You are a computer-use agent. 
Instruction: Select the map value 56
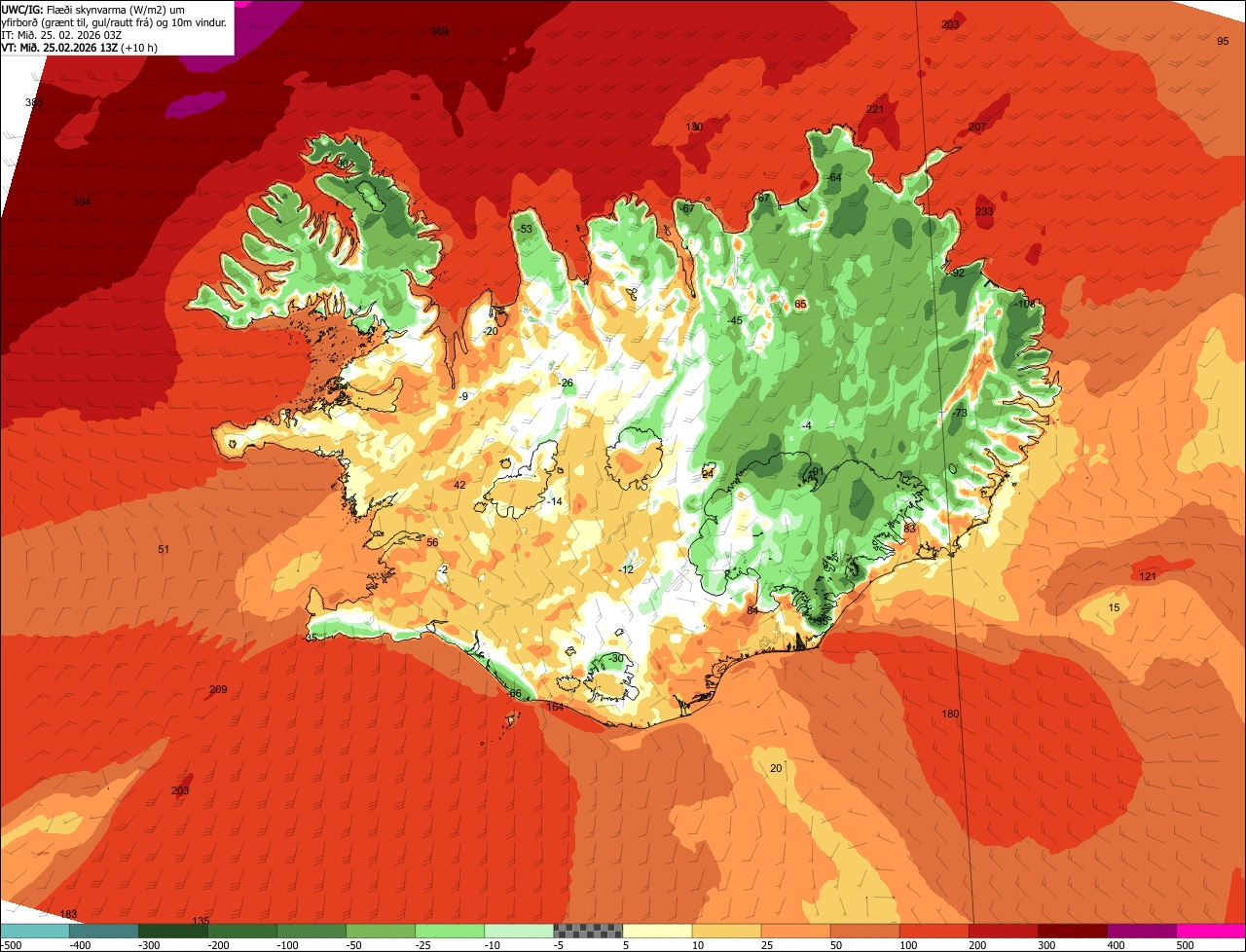click(432, 542)
